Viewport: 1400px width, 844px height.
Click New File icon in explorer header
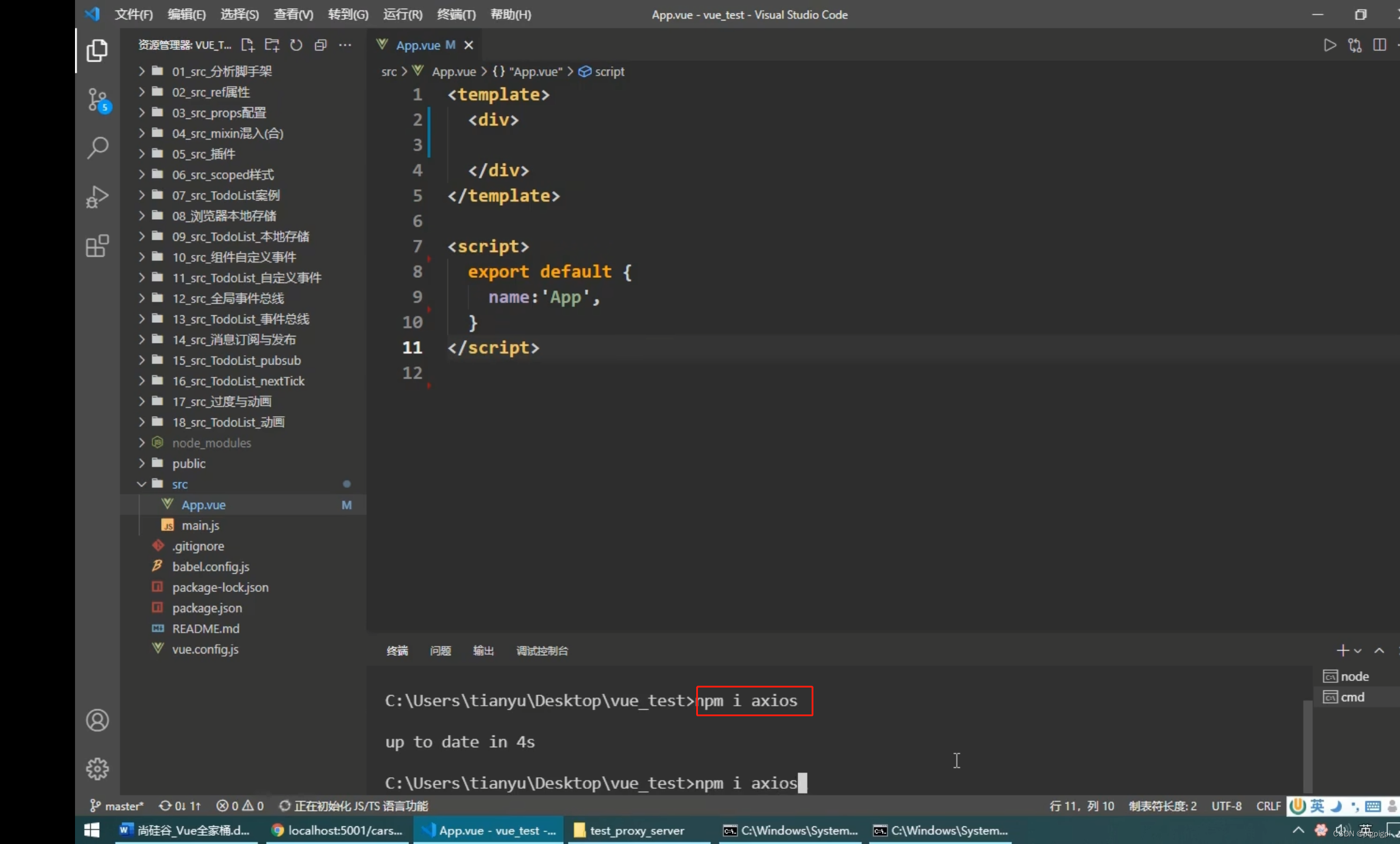click(247, 45)
